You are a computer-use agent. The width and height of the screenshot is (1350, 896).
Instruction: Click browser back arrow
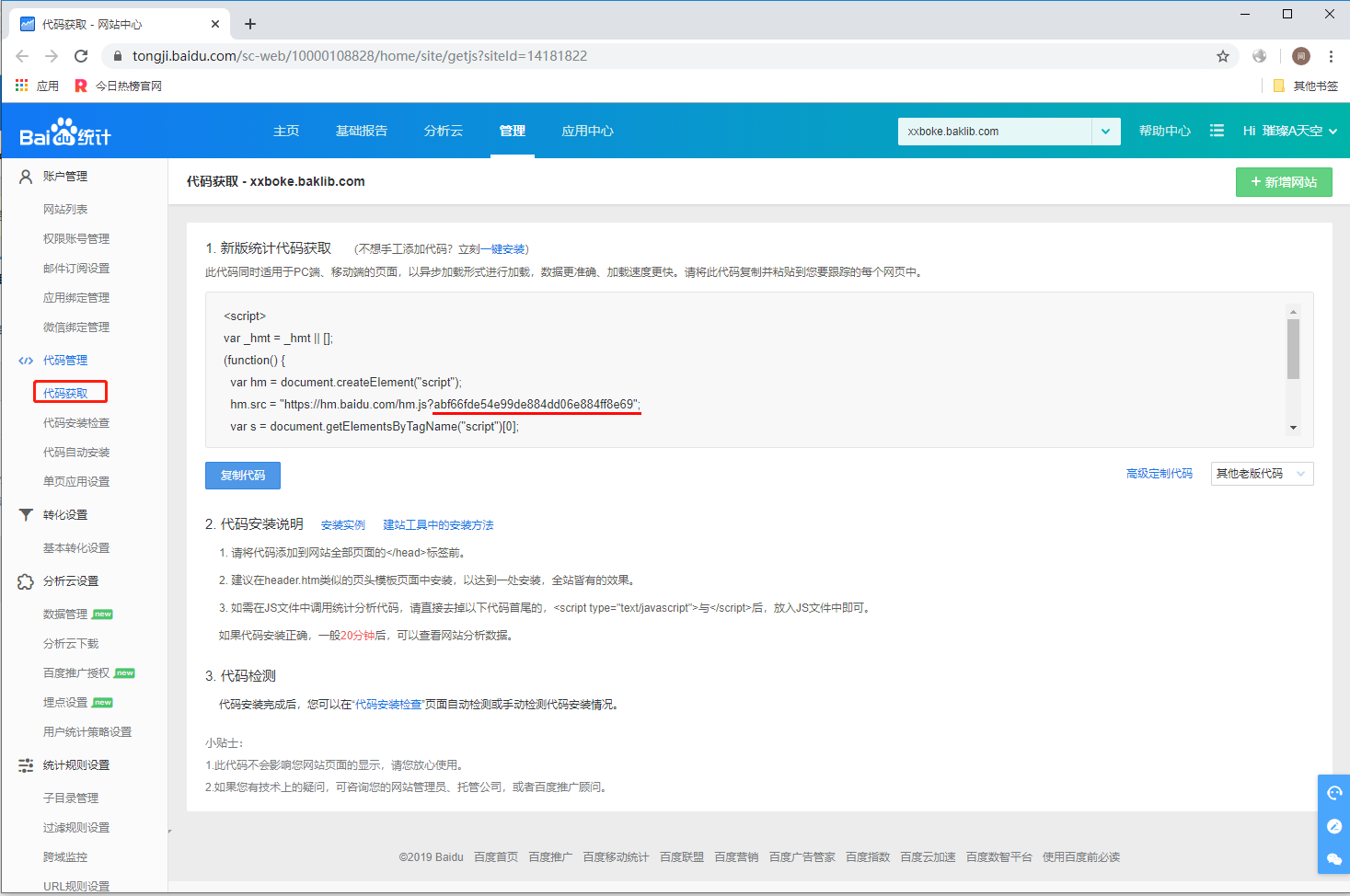(x=22, y=56)
